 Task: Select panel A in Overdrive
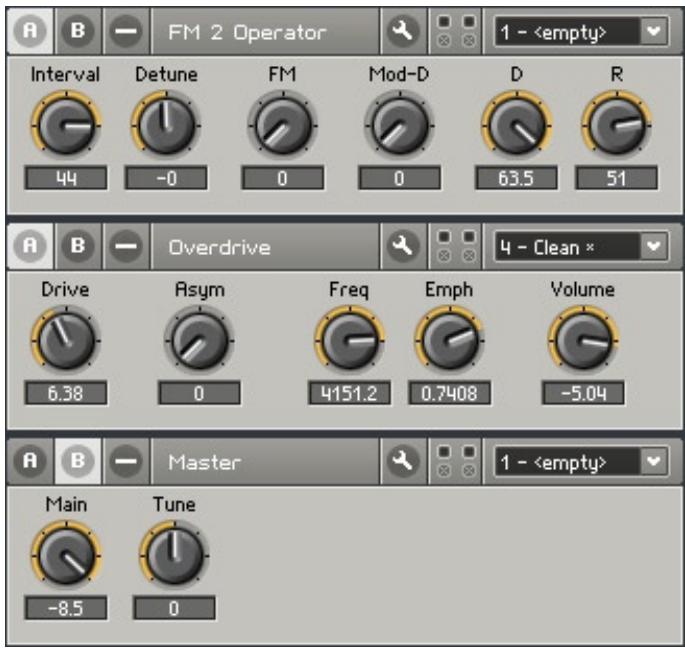(30, 246)
